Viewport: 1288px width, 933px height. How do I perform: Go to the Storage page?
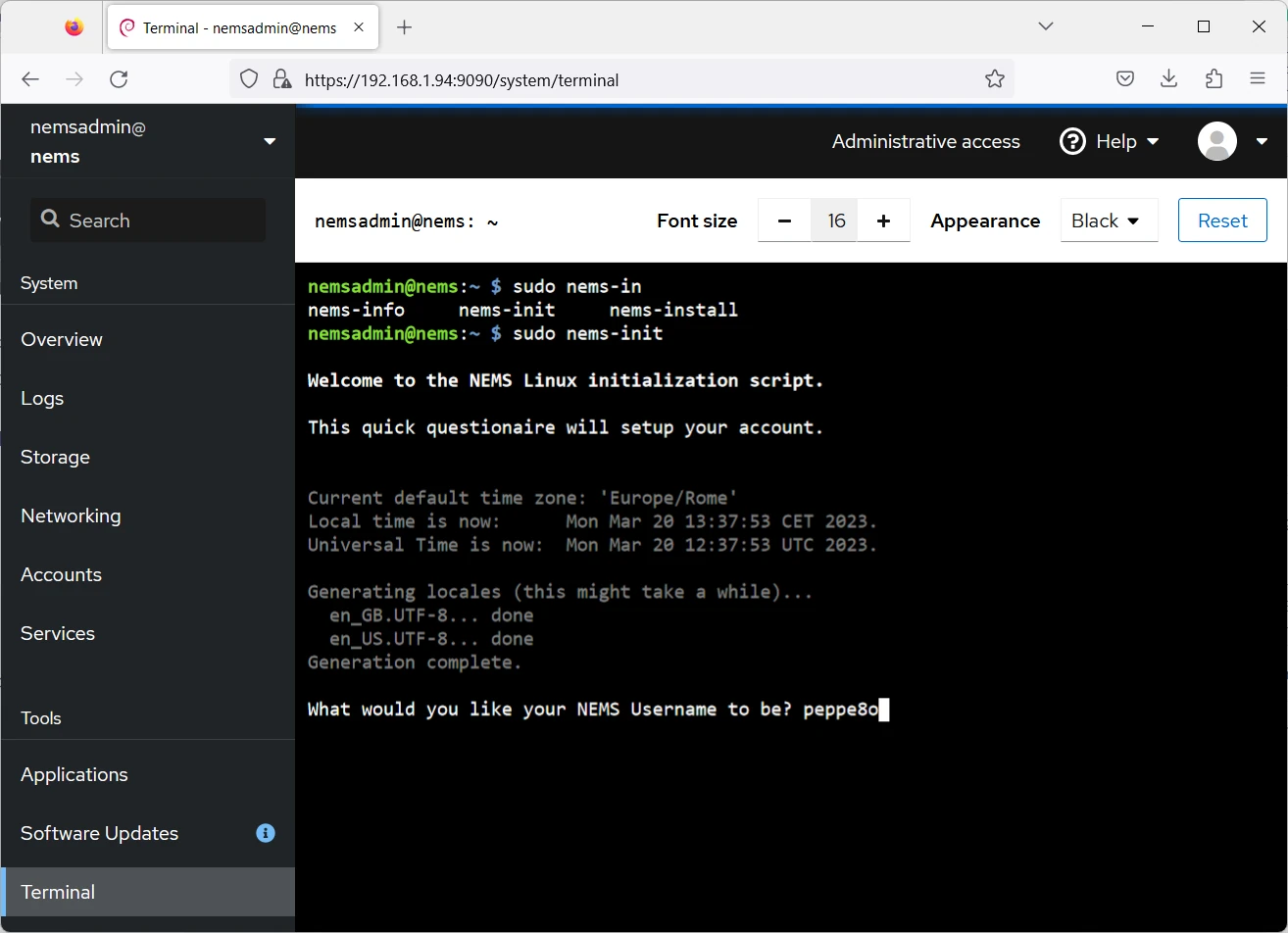tap(148, 457)
